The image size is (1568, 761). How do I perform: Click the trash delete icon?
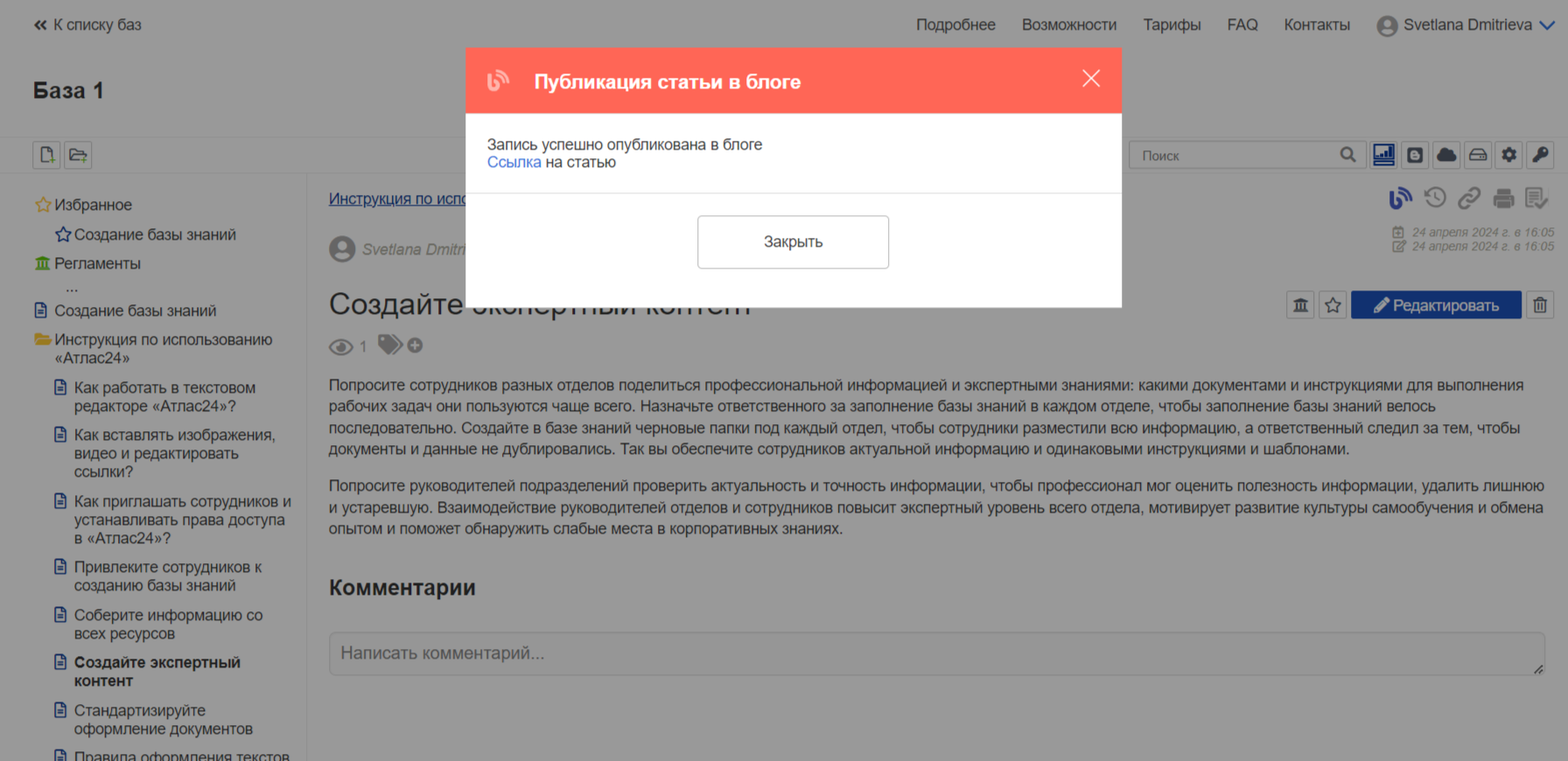[x=1540, y=305]
